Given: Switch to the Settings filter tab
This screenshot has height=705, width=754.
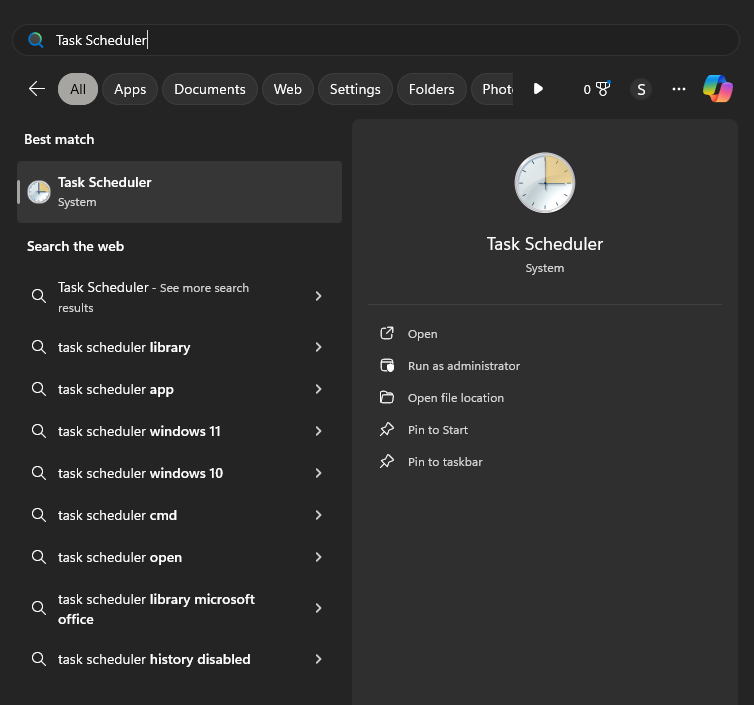Looking at the screenshot, I should 355,89.
